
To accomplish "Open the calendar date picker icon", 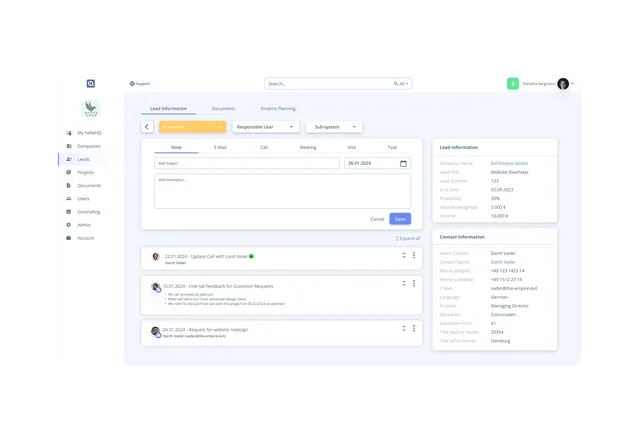I will coord(403,163).
